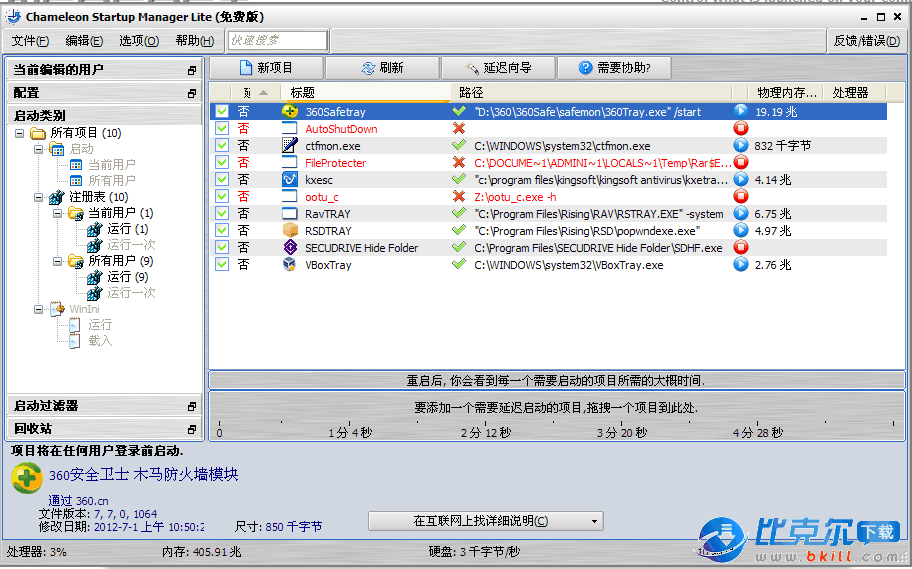Image resolution: width=912 pixels, height=569 pixels.
Task: Click the 0 mark on delay timeline
Action: click(219, 432)
